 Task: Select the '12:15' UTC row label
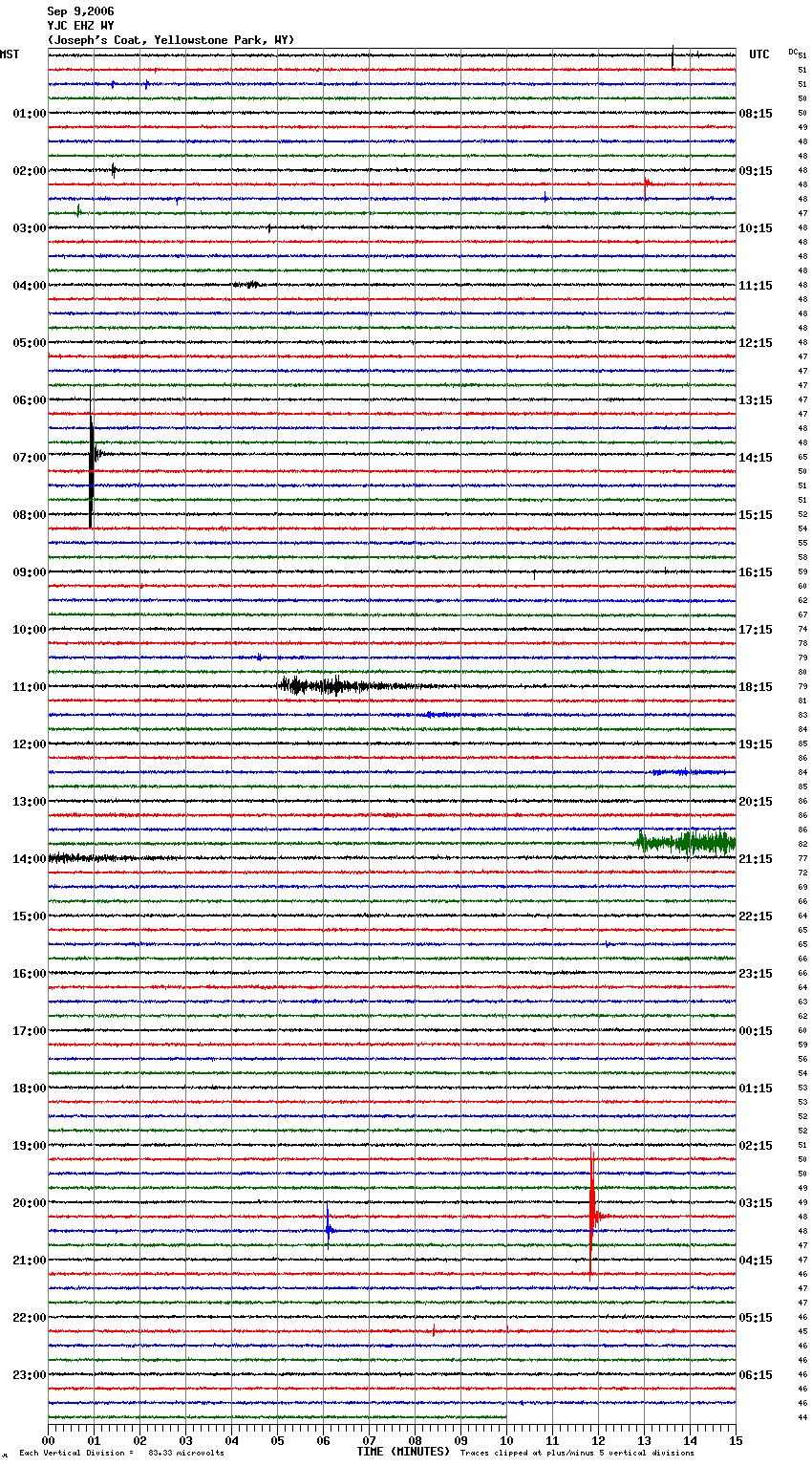click(x=756, y=343)
